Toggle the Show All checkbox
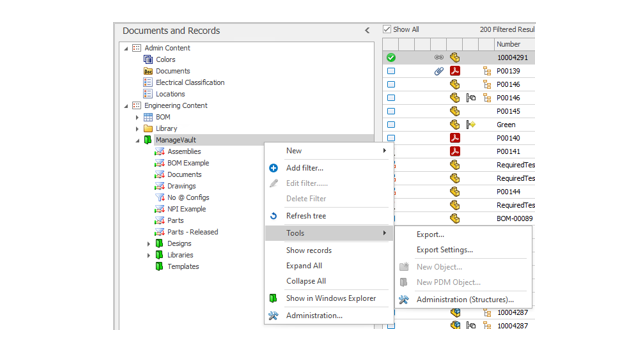The height and width of the screenshot is (360, 640). [x=387, y=29]
